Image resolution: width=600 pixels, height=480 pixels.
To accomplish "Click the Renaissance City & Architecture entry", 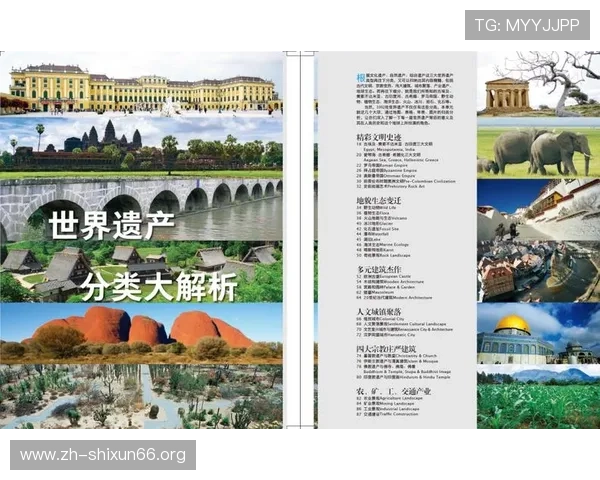I will [405, 329].
